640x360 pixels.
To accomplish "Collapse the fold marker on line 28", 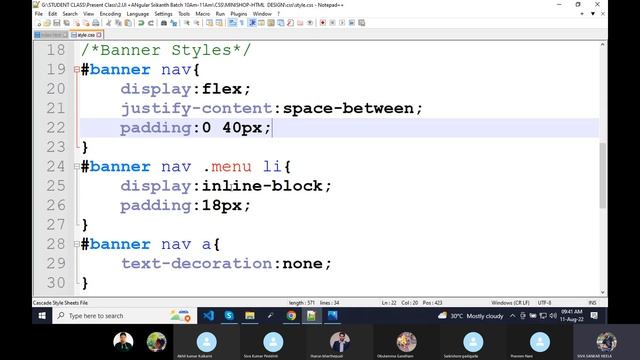I will pos(77,244).
